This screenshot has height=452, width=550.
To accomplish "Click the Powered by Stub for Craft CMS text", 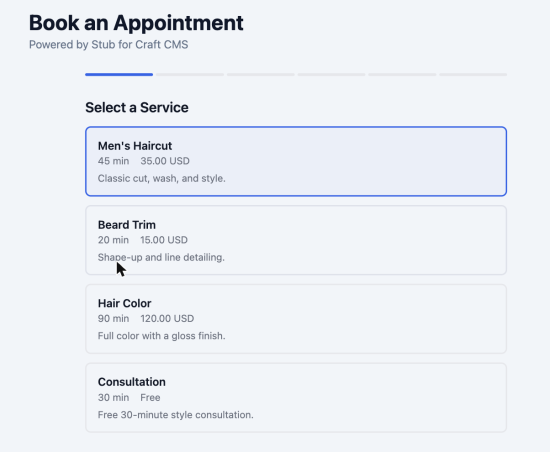I will coord(108,45).
